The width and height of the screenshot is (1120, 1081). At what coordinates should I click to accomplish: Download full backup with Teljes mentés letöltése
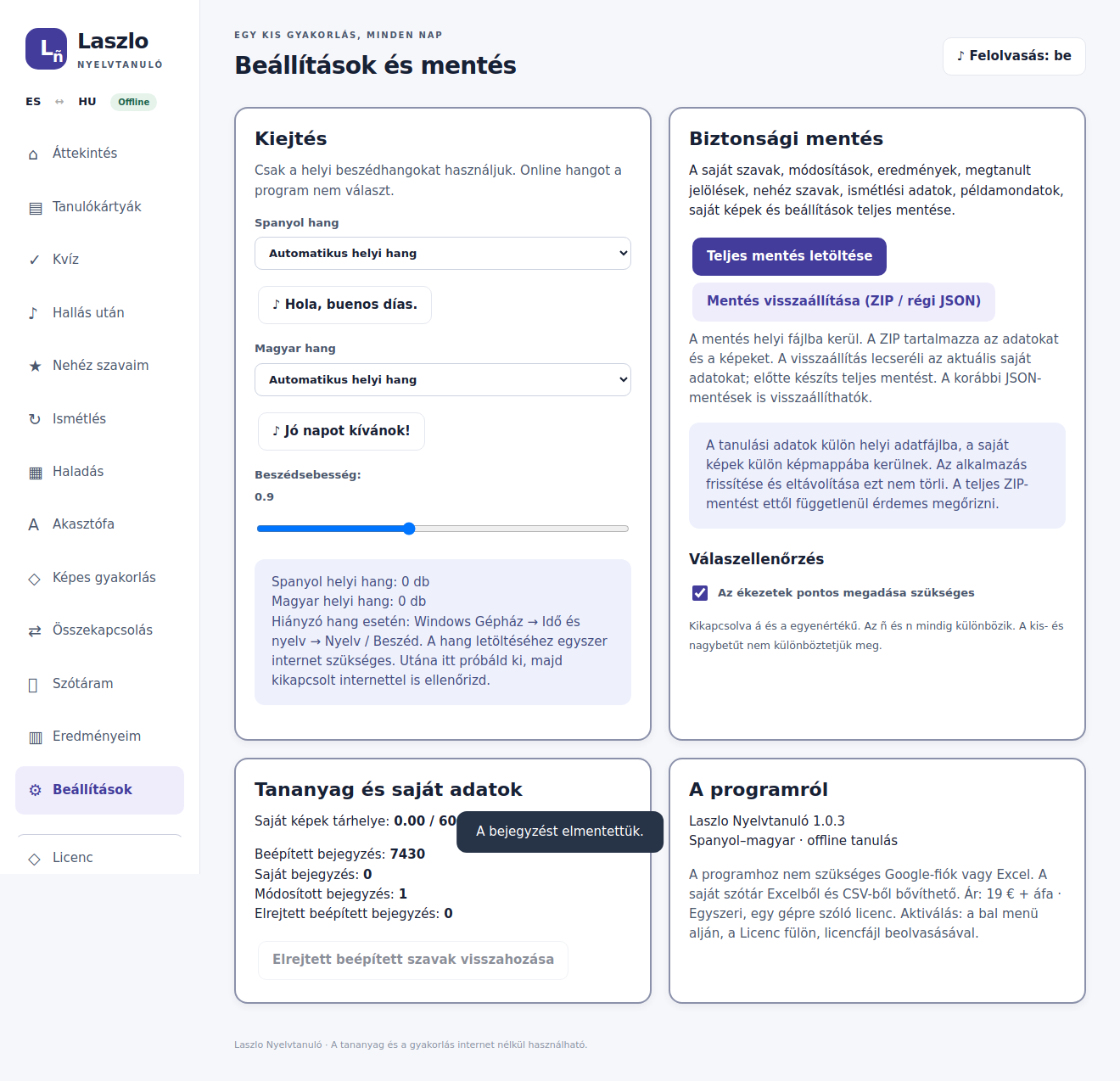pos(789,256)
